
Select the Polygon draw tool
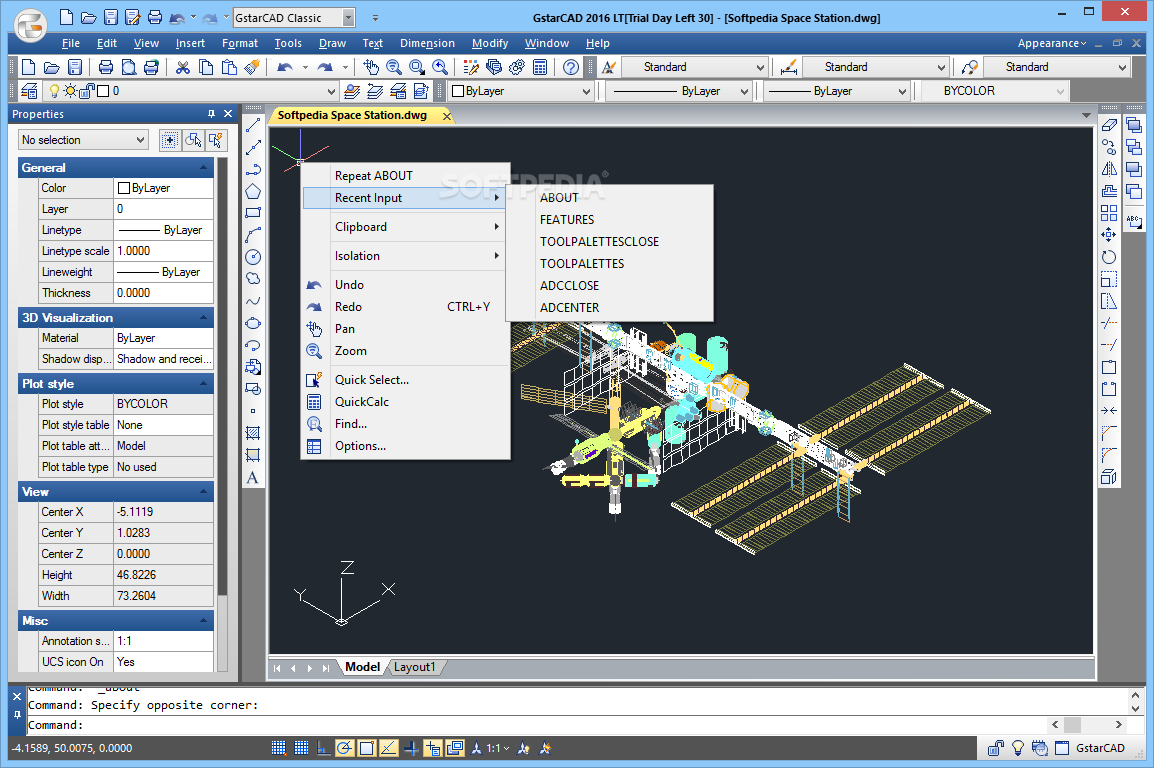pos(252,191)
